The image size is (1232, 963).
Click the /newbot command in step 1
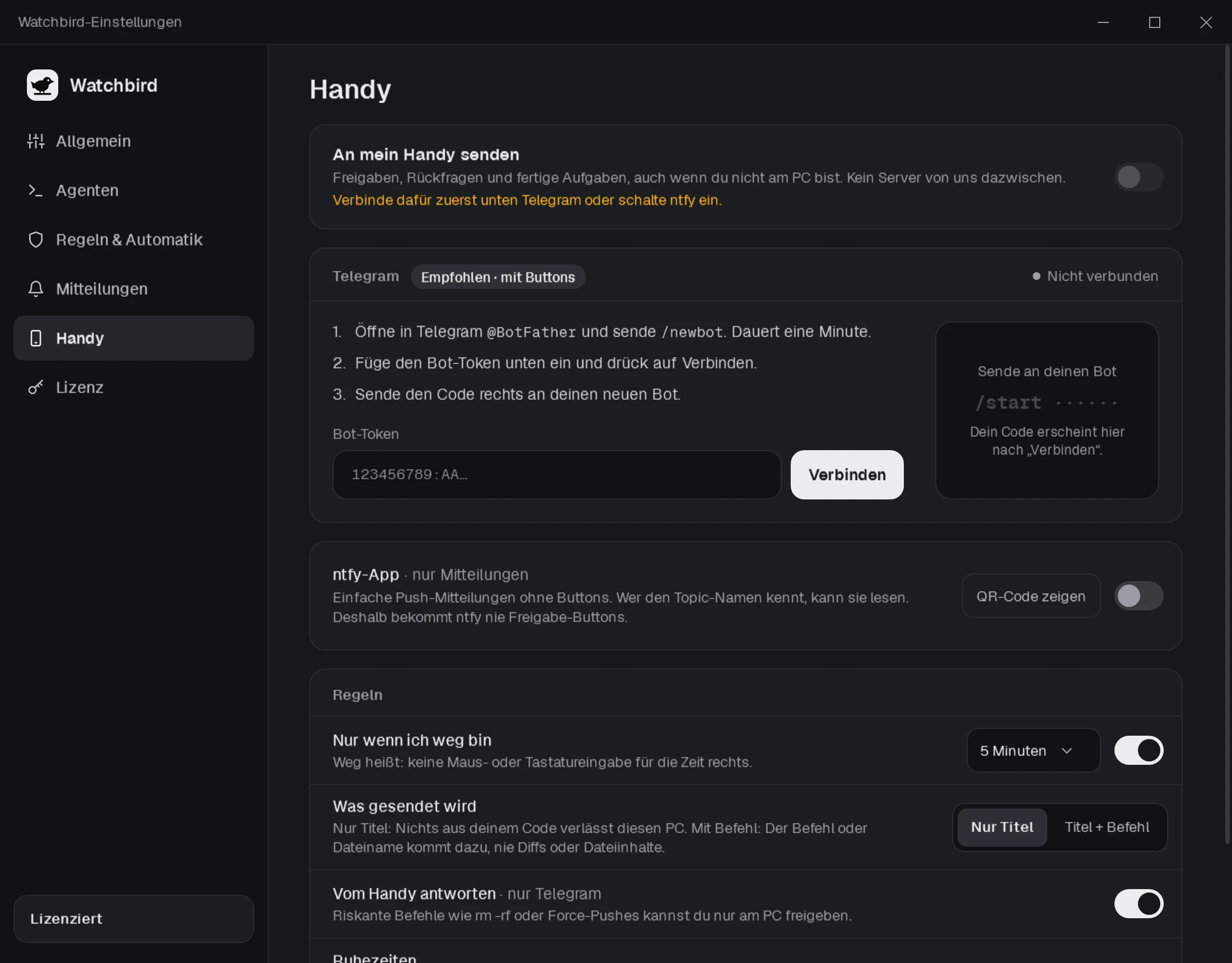692,331
